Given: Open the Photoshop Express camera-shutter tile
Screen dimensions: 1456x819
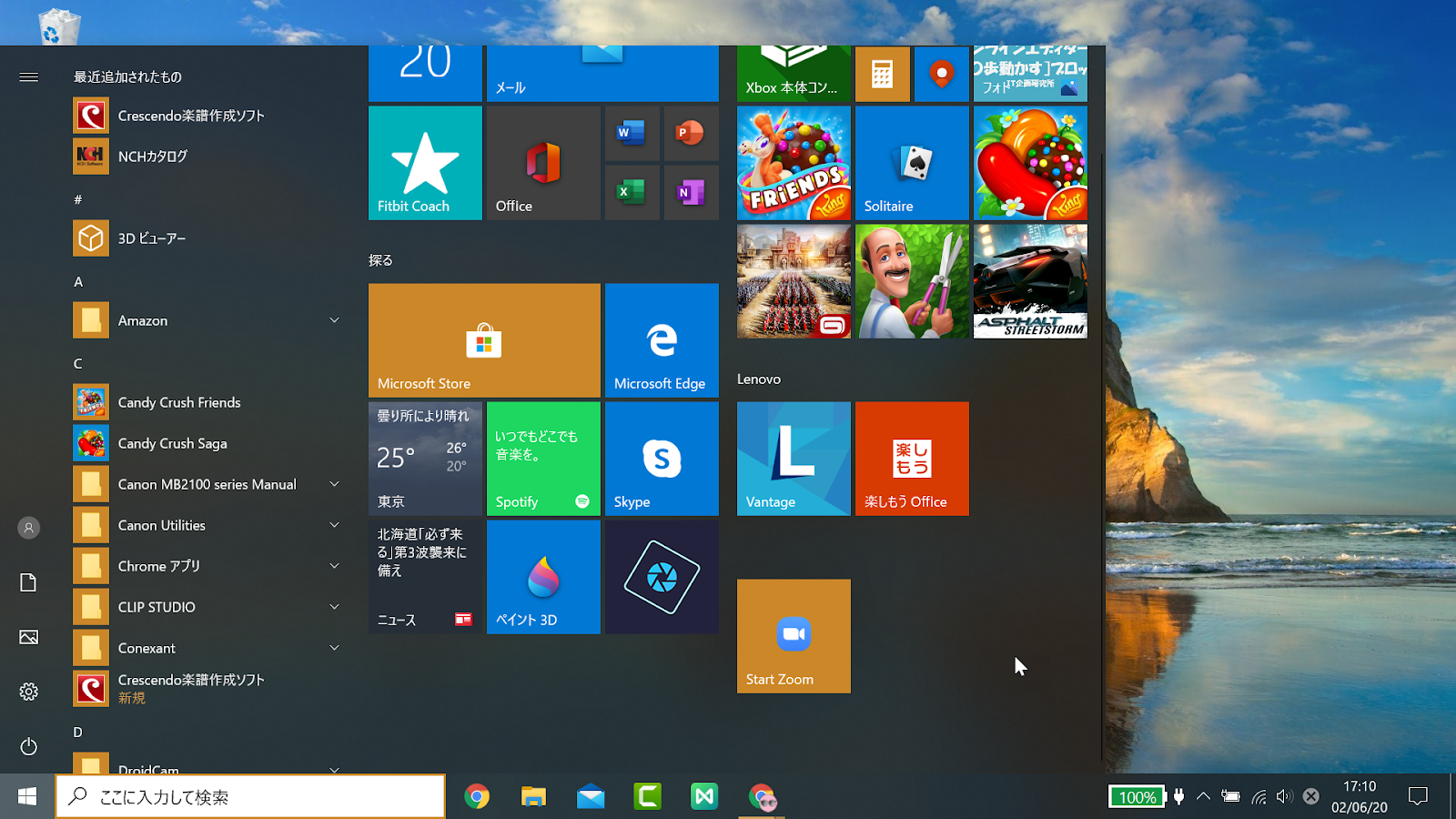Looking at the screenshot, I should pyautogui.click(x=662, y=577).
